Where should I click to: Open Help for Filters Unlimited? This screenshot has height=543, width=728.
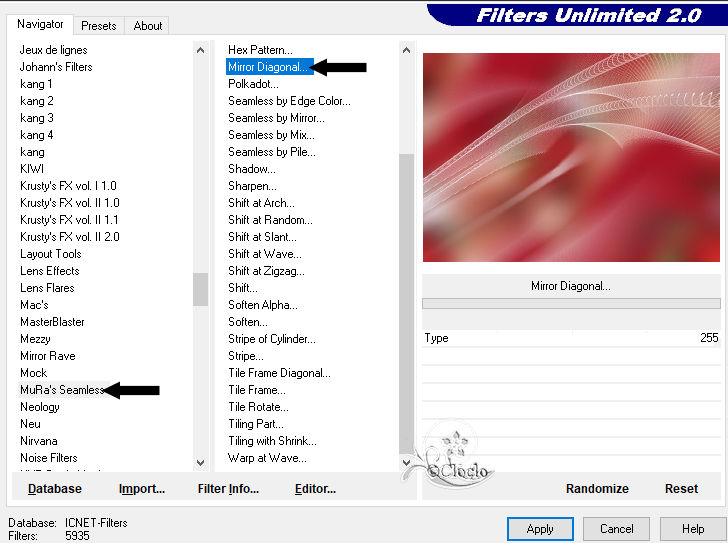click(693, 529)
